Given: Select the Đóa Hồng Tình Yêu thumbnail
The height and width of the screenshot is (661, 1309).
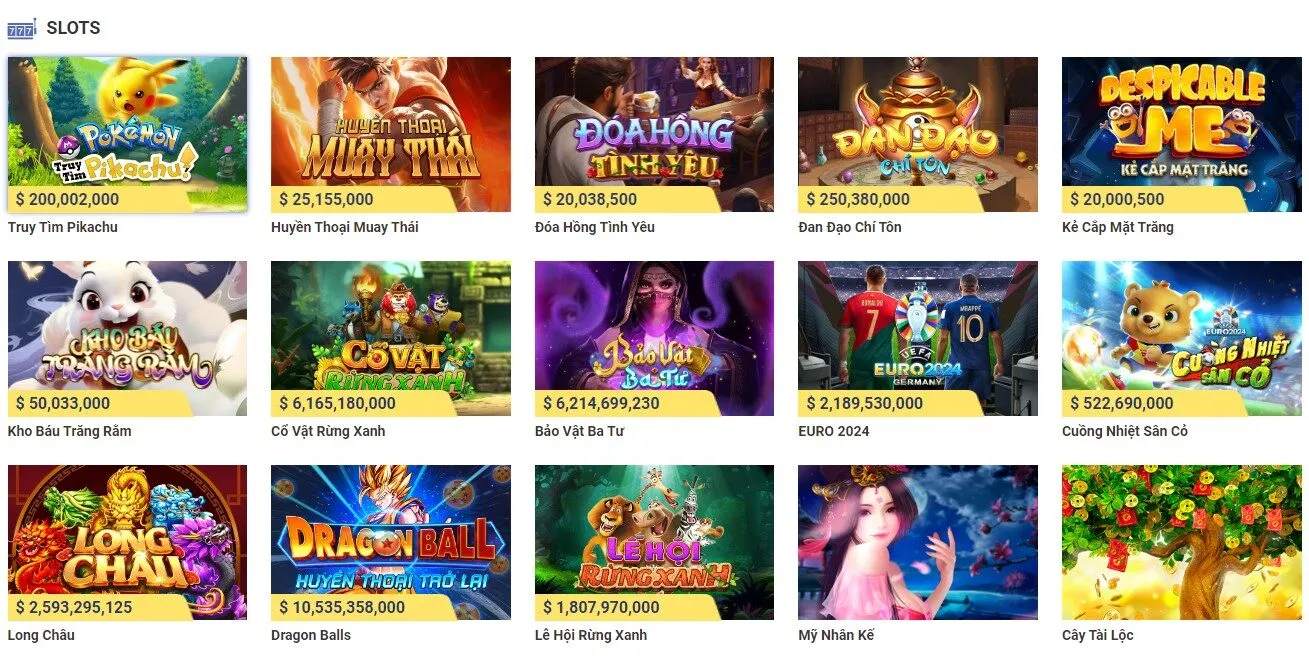Looking at the screenshot, I should (654, 125).
